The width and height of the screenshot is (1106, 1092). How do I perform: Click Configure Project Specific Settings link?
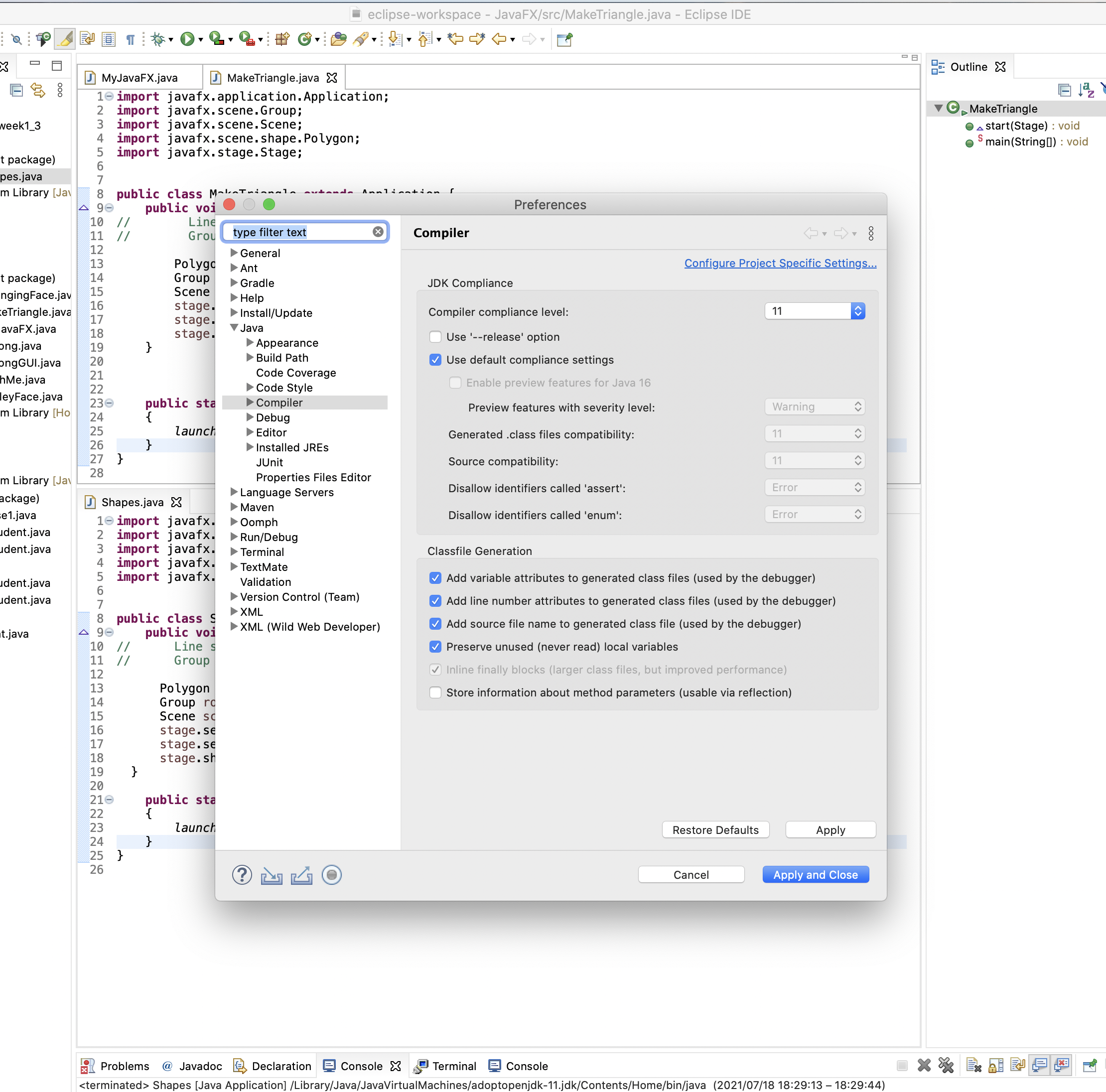point(780,263)
